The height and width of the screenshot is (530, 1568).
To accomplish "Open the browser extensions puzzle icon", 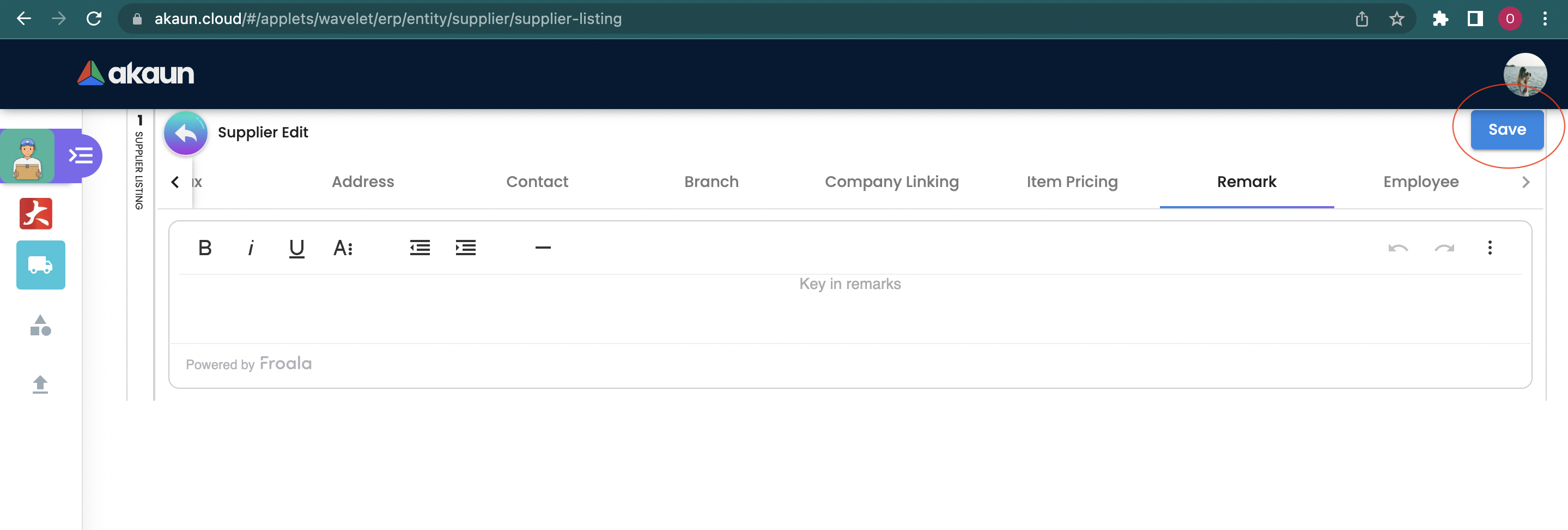I will click(1440, 19).
